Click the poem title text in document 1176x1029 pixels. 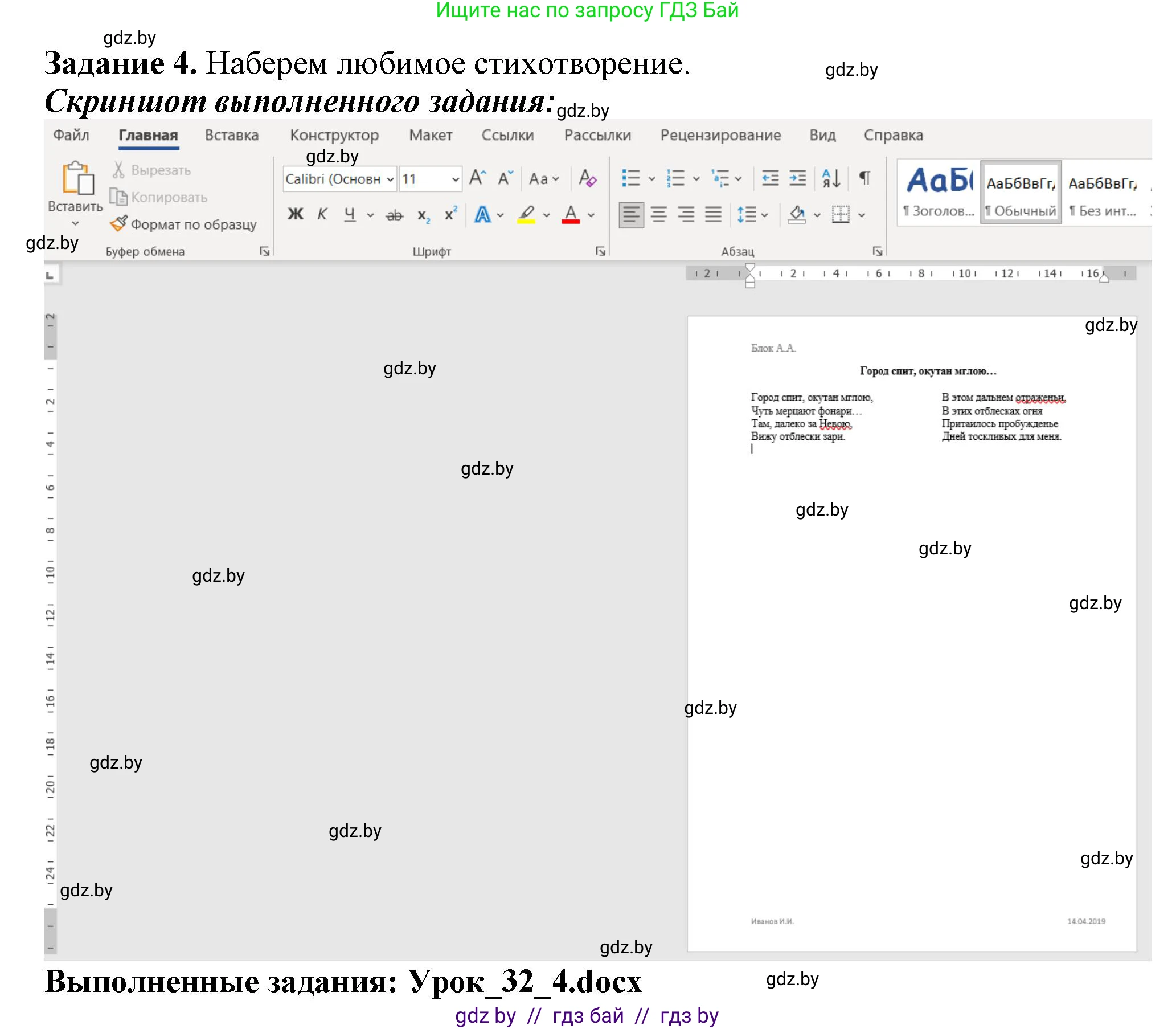coord(928,371)
